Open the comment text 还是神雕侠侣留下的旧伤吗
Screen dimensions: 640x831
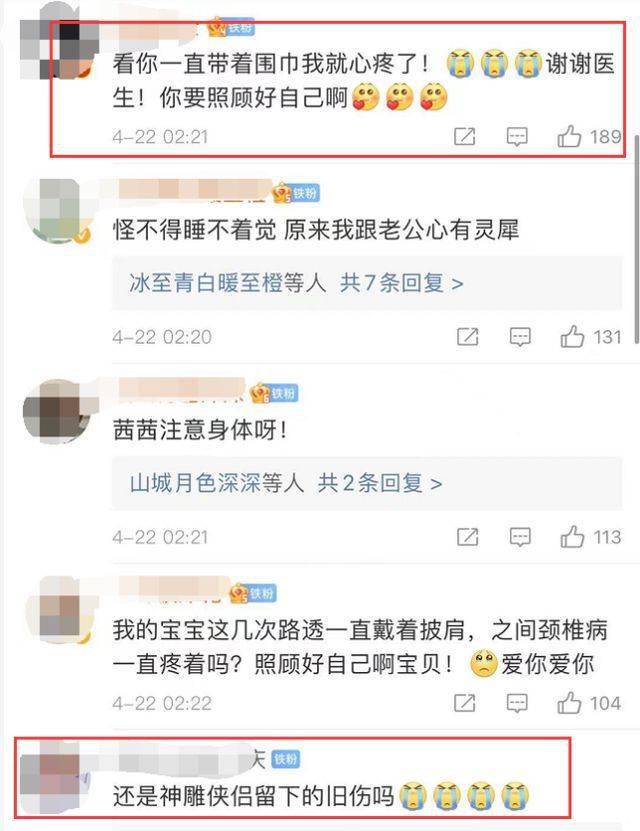point(253,795)
